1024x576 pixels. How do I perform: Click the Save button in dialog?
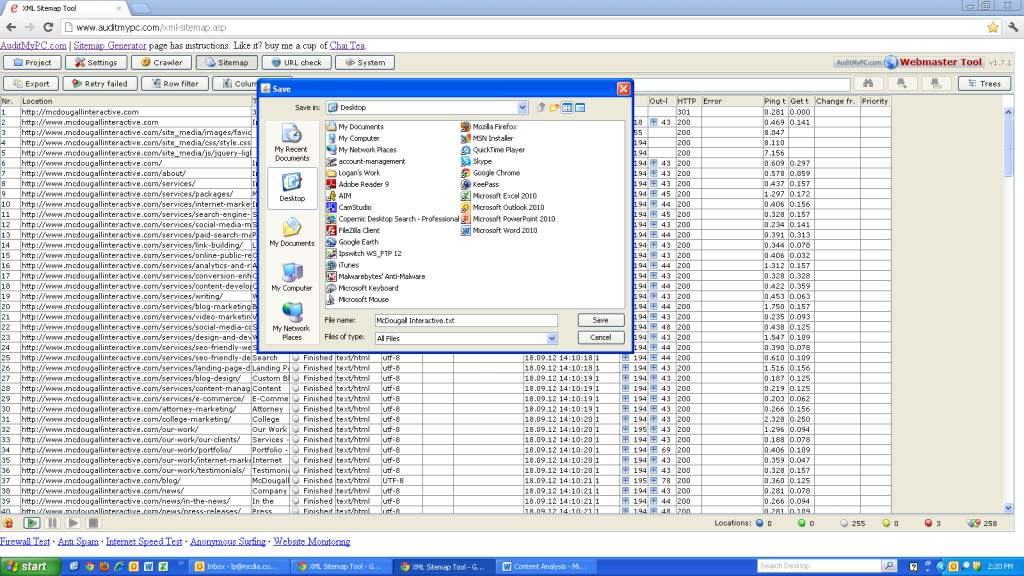tap(600, 320)
